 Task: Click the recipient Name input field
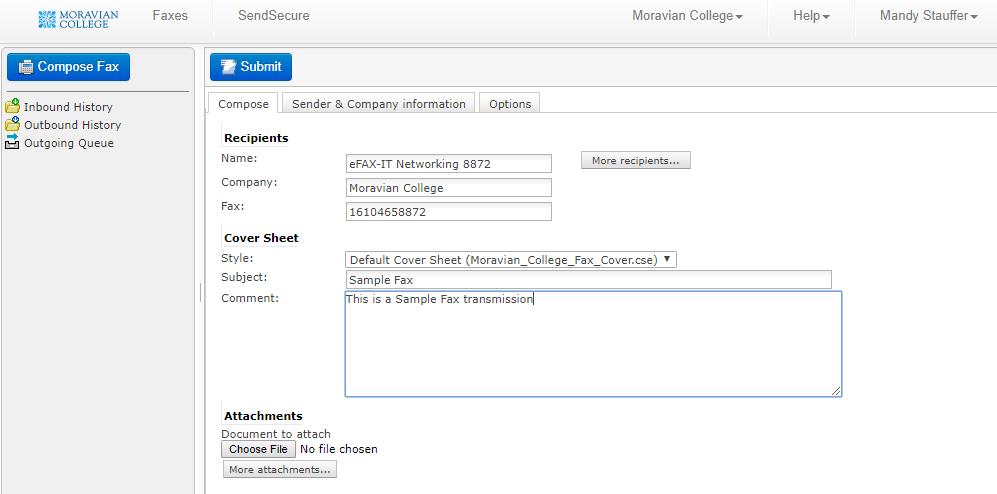coord(449,163)
